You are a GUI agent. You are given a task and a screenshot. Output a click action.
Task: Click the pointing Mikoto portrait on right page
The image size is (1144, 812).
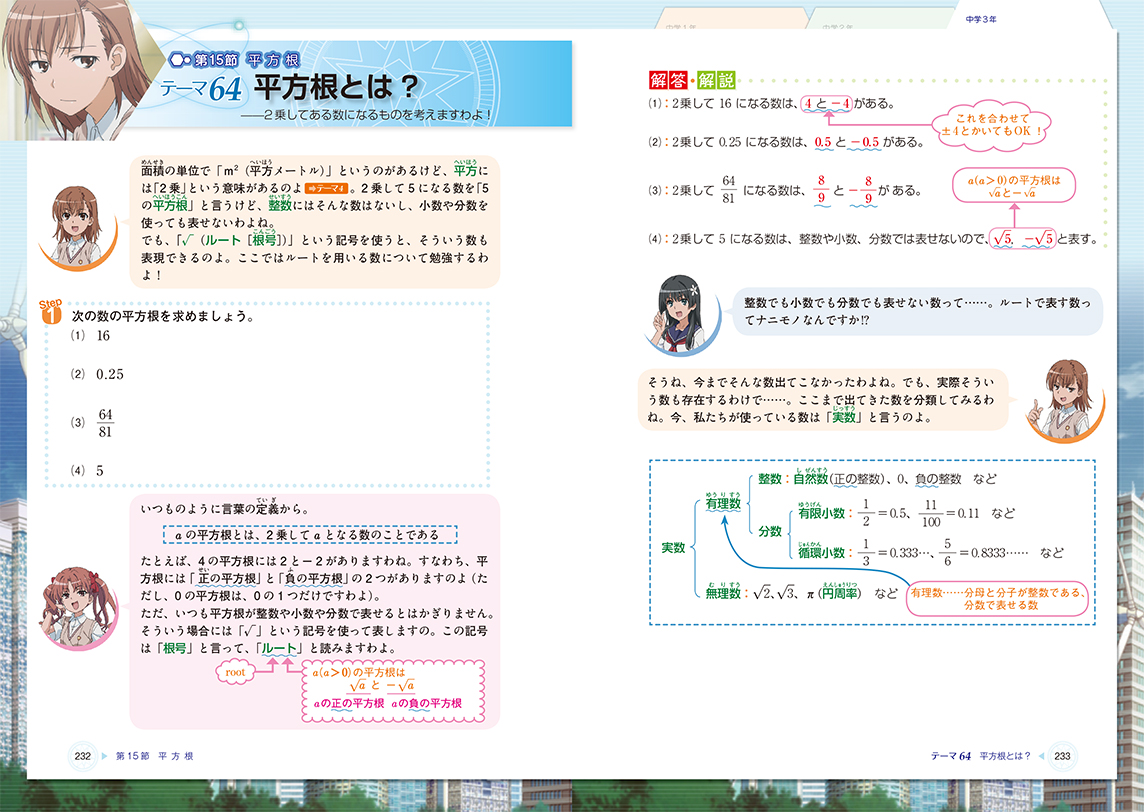(x=1064, y=401)
